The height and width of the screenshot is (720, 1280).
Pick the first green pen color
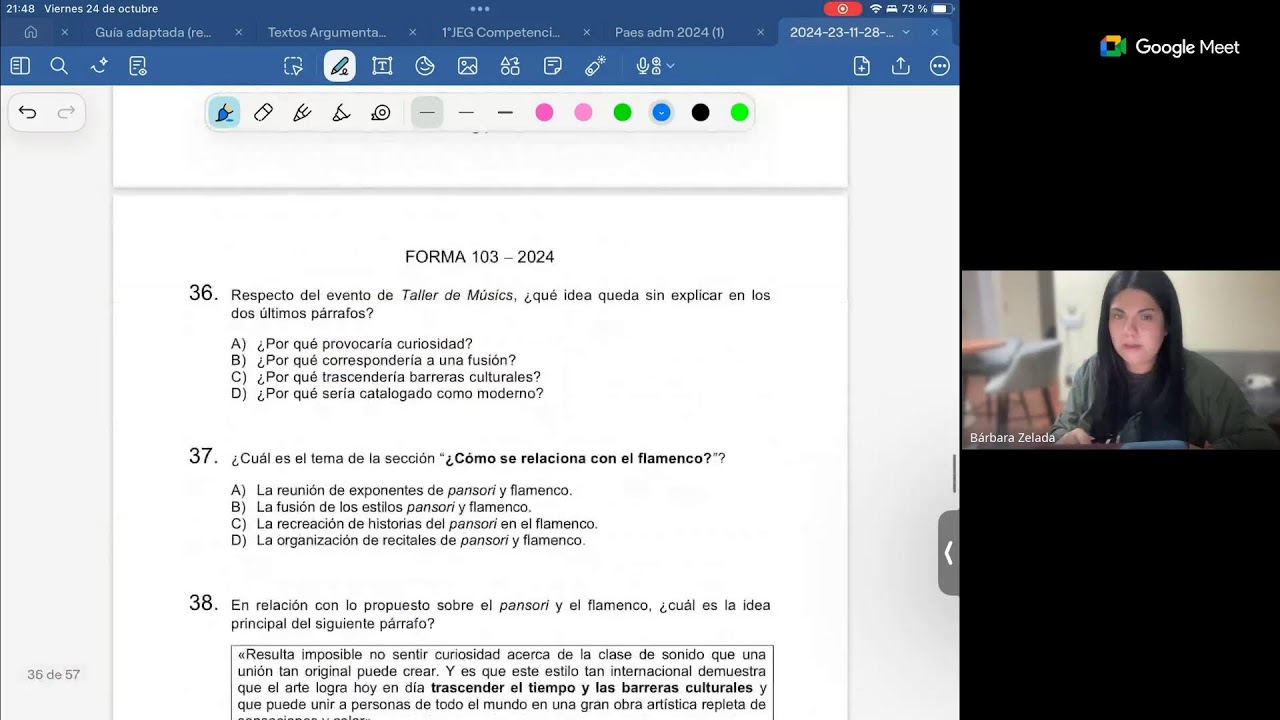click(622, 113)
